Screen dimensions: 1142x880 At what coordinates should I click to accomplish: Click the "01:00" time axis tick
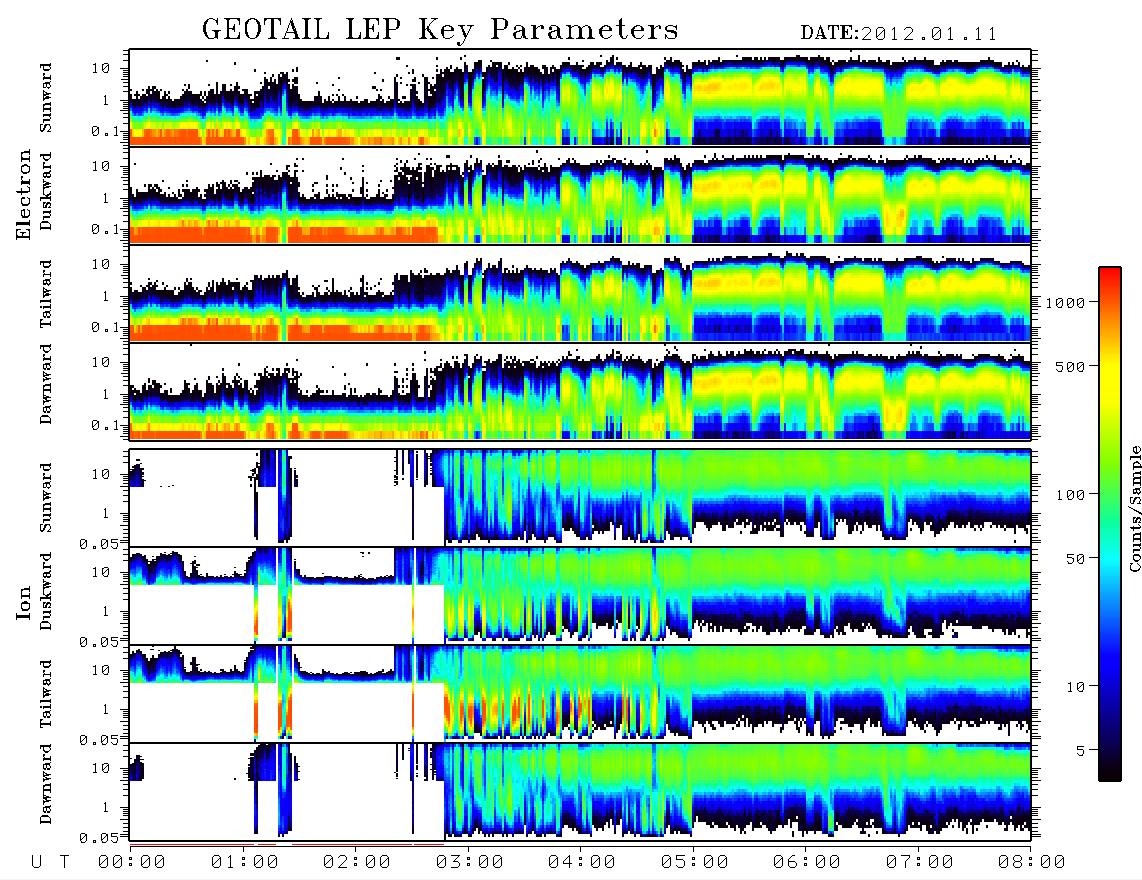[244, 862]
